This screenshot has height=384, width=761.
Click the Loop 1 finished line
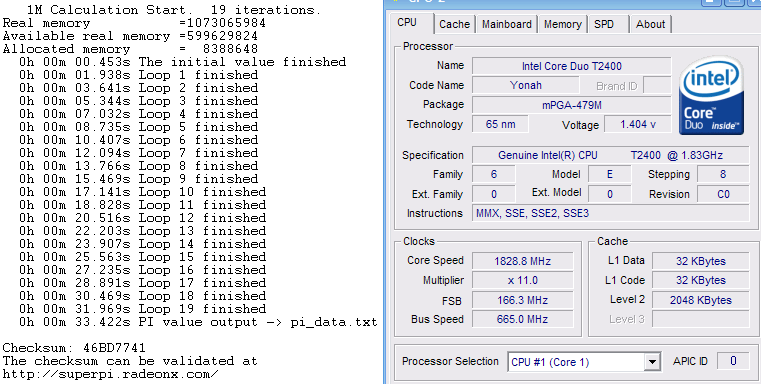click(138, 75)
